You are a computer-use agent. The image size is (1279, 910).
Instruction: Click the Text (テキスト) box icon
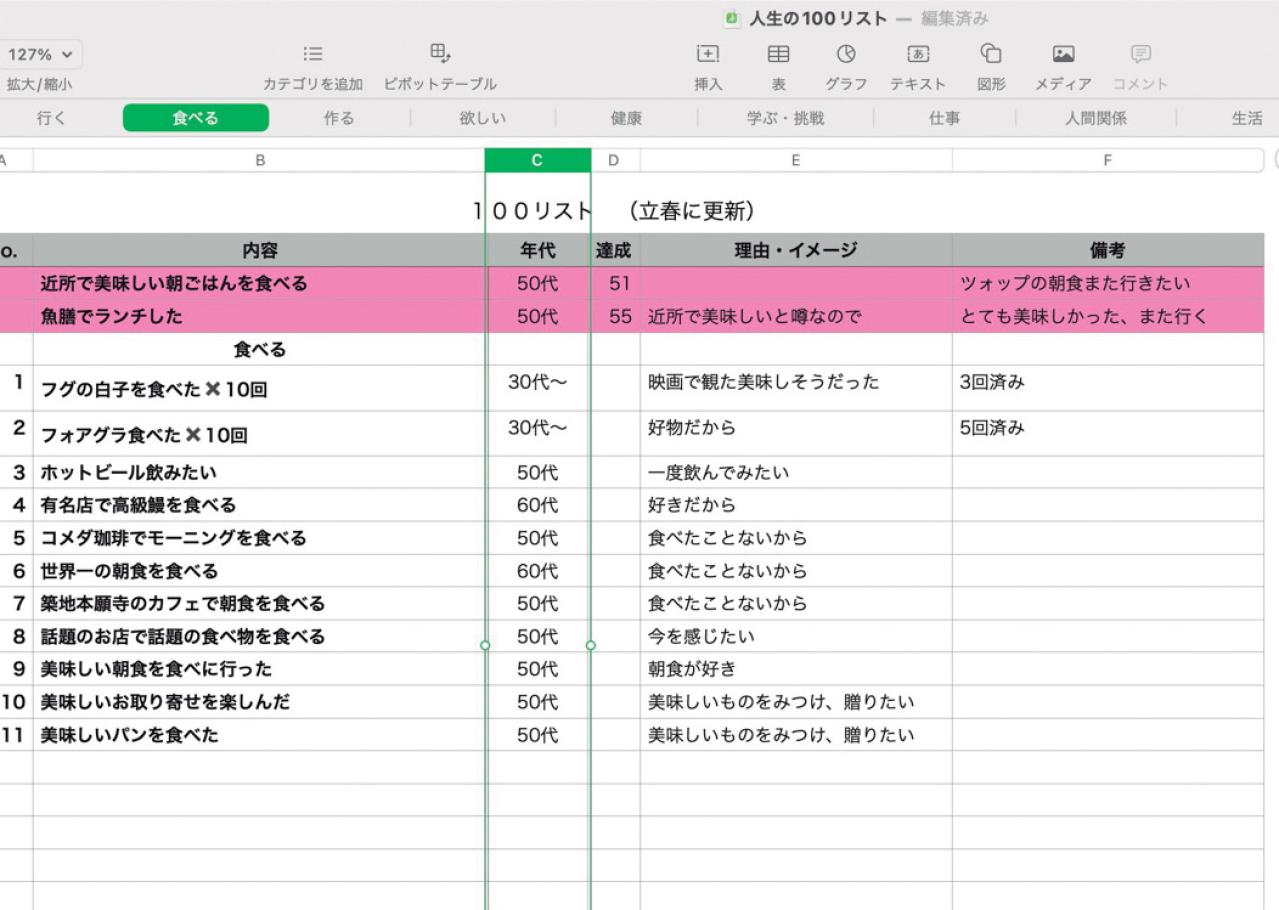click(917, 54)
